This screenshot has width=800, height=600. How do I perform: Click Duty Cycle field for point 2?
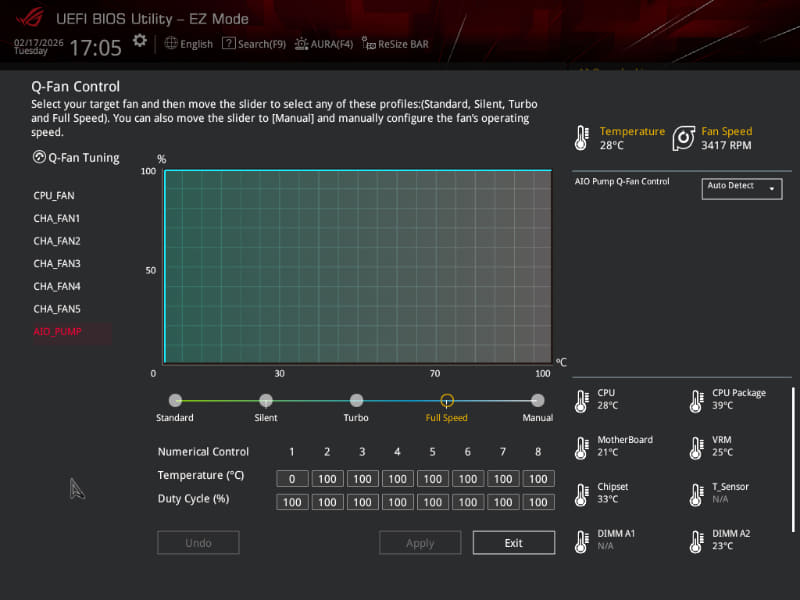point(327,502)
